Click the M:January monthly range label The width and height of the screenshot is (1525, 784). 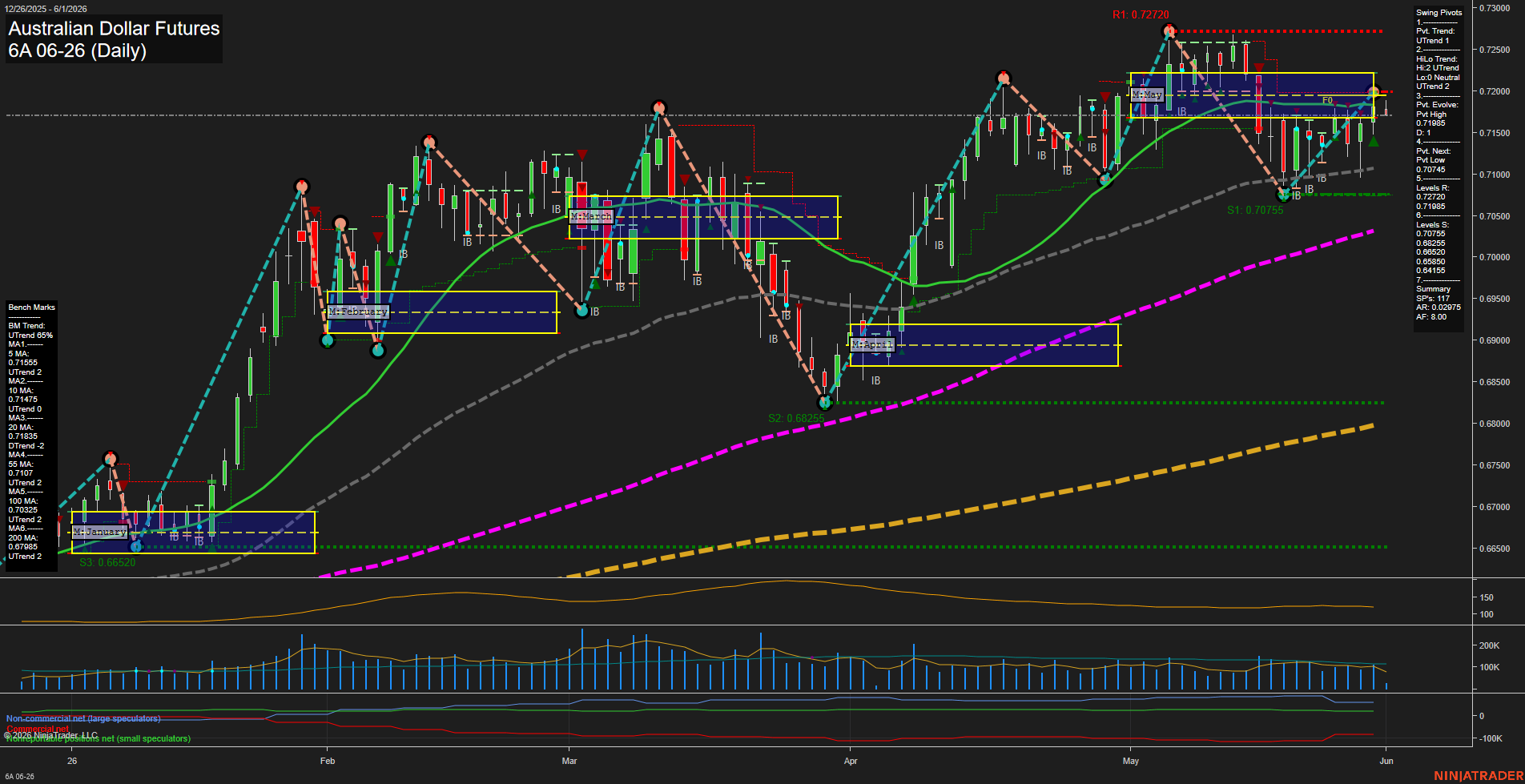(x=99, y=532)
